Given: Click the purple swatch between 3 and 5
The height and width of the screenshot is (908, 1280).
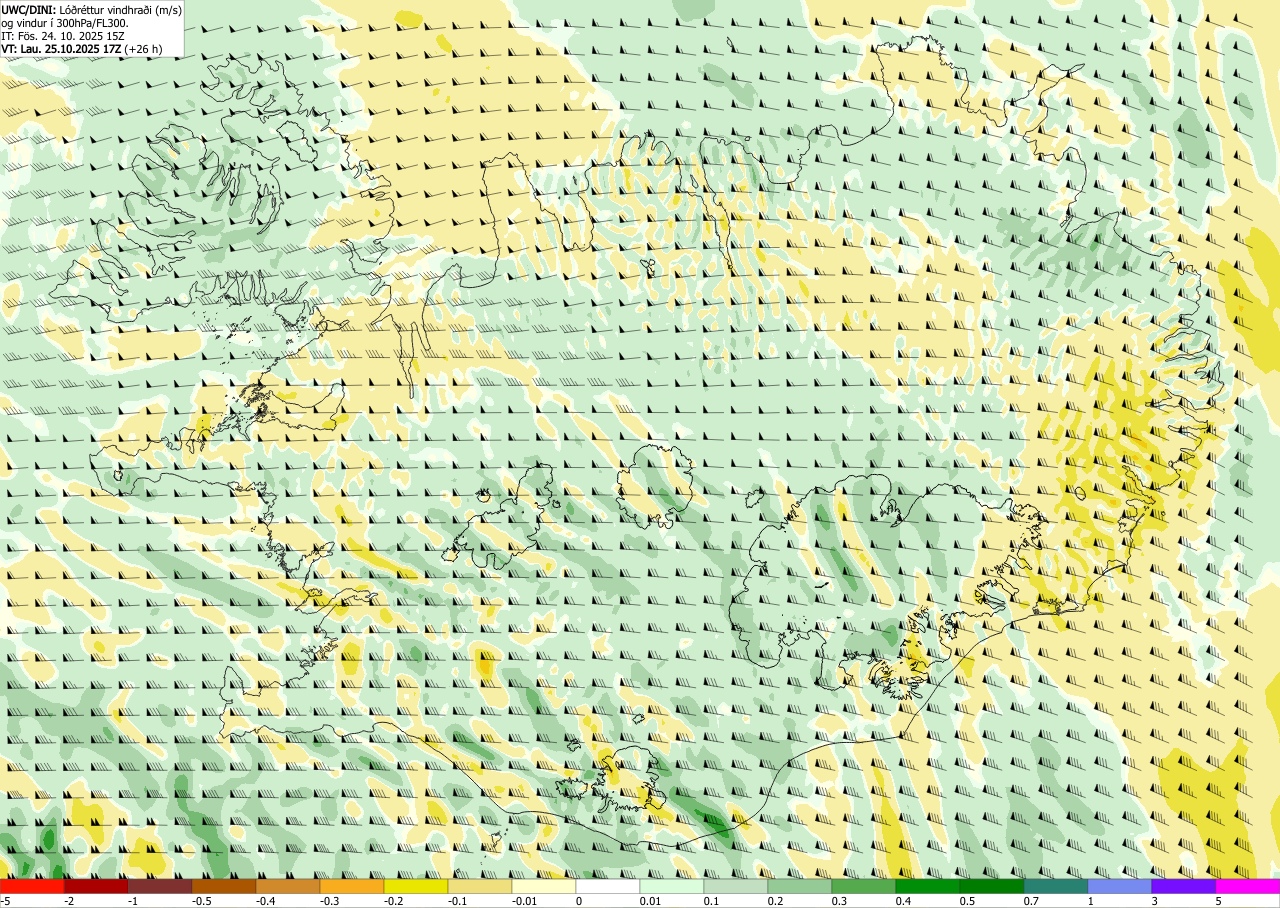Looking at the screenshot, I should coord(1184,886).
